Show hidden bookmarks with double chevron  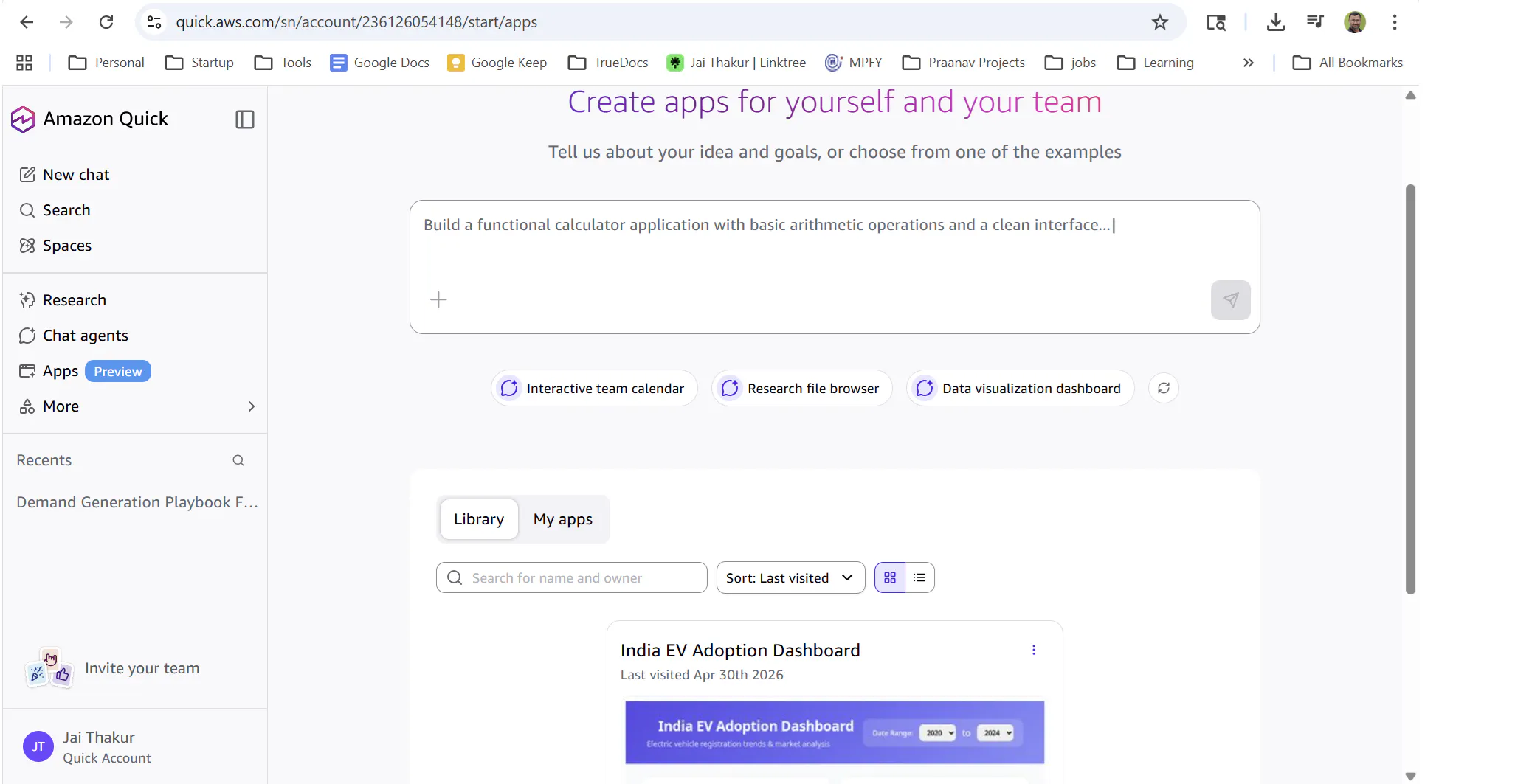click(1249, 63)
